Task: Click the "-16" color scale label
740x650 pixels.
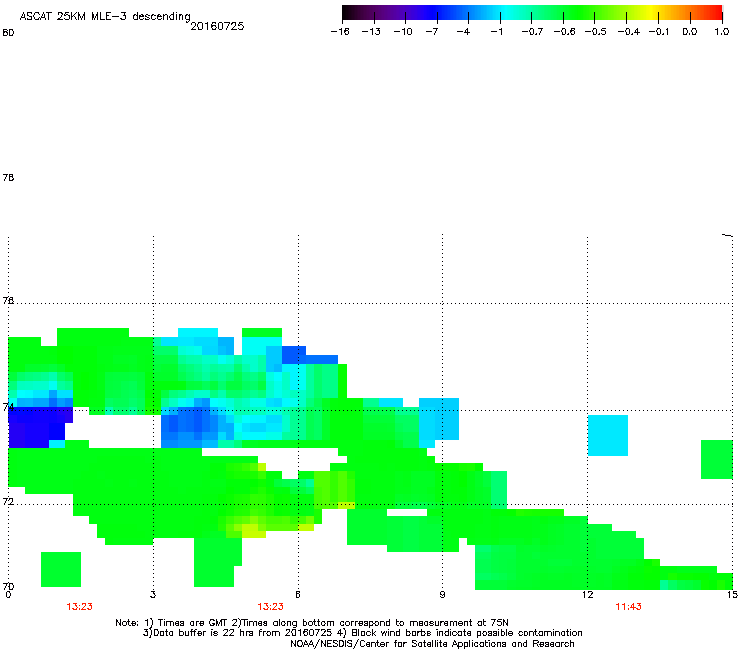Action: pos(340,32)
